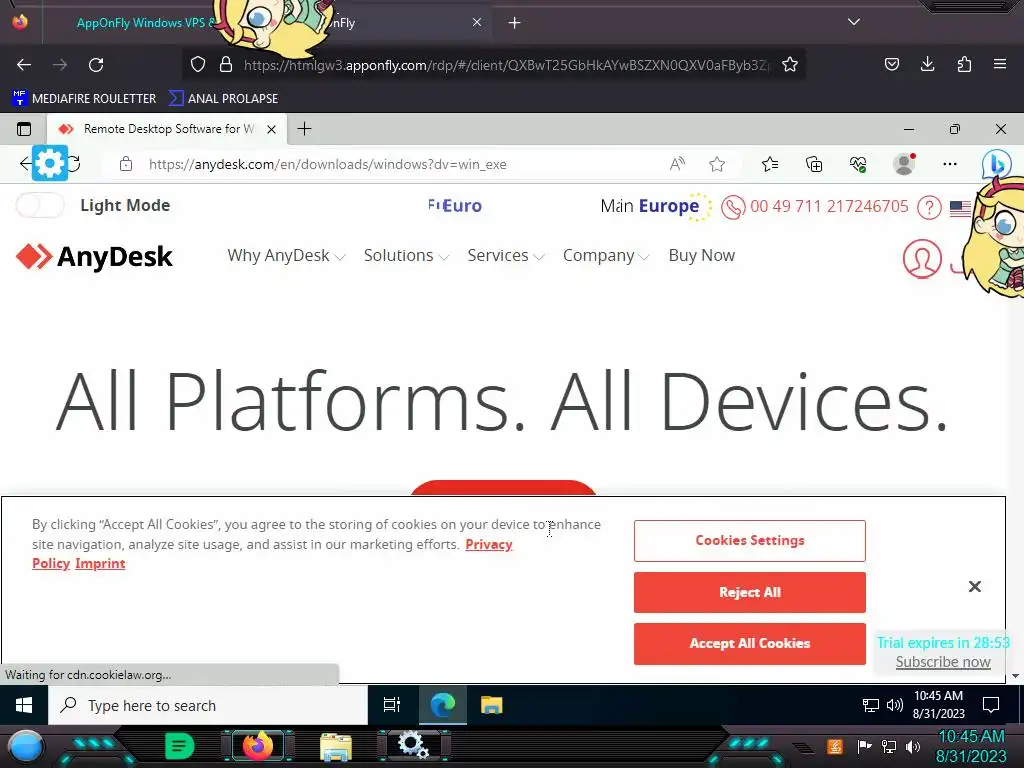Open Edge Favorites list icon

coord(770,164)
